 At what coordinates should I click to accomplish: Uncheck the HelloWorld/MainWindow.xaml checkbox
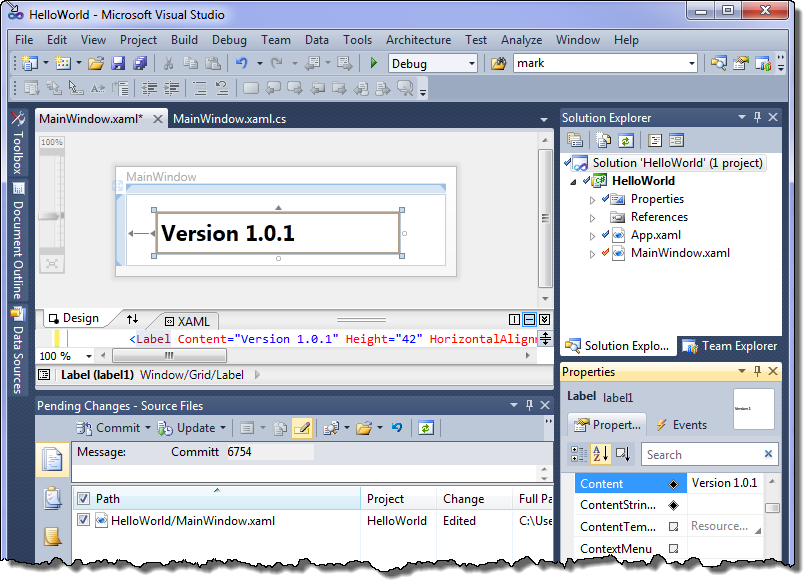click(83, 520)
